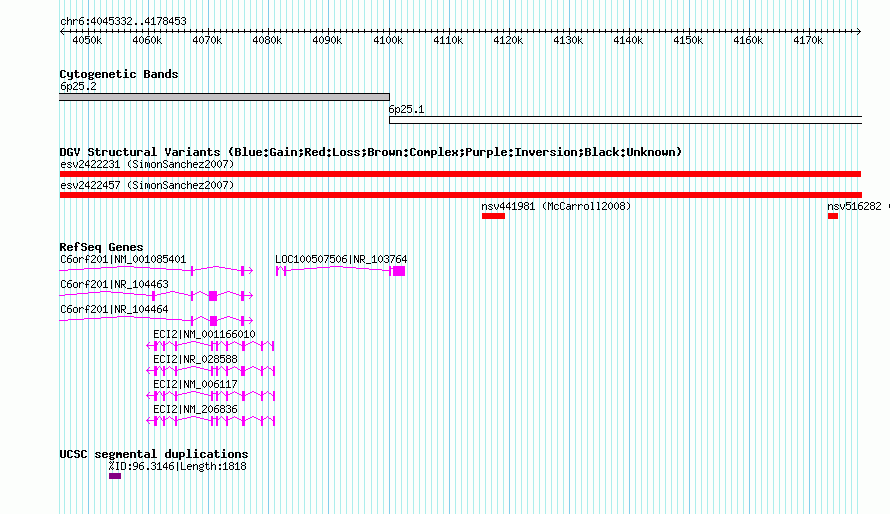The height and width of the screenshot is (514, 890).
Task: Click the 4080k ruler position
Action: 267,40
